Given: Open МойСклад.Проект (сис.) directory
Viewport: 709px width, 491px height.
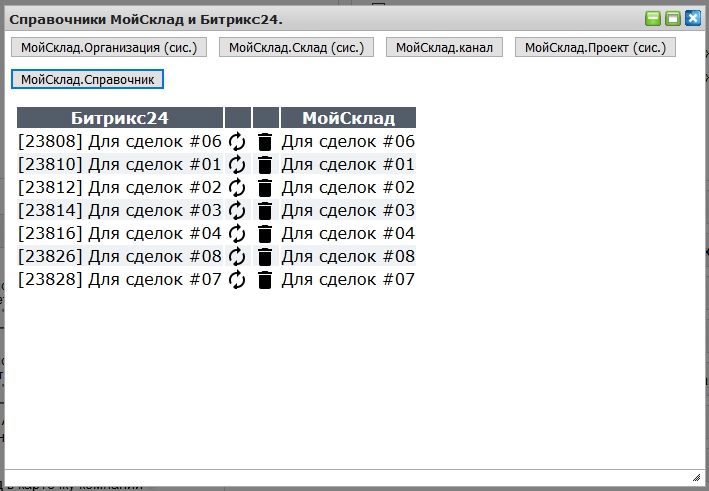Looking at the screenshot, I should [595, 47].
